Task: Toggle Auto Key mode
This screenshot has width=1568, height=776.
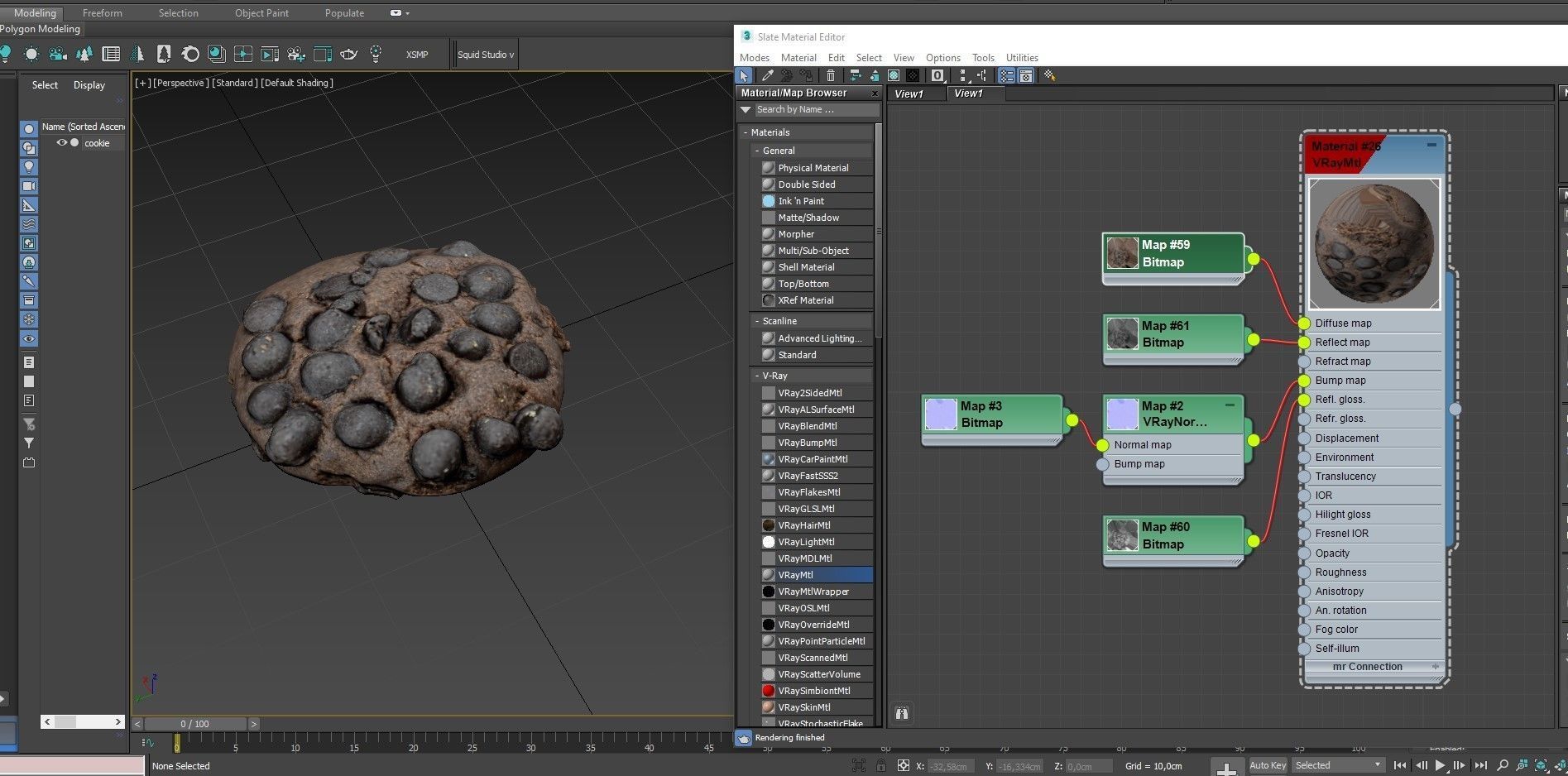Action: [1268, 765]
